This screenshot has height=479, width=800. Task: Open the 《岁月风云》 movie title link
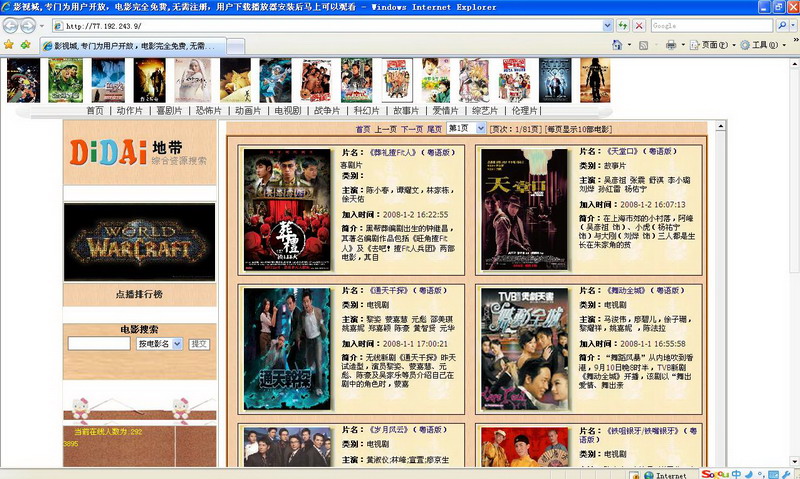point(389,430)
